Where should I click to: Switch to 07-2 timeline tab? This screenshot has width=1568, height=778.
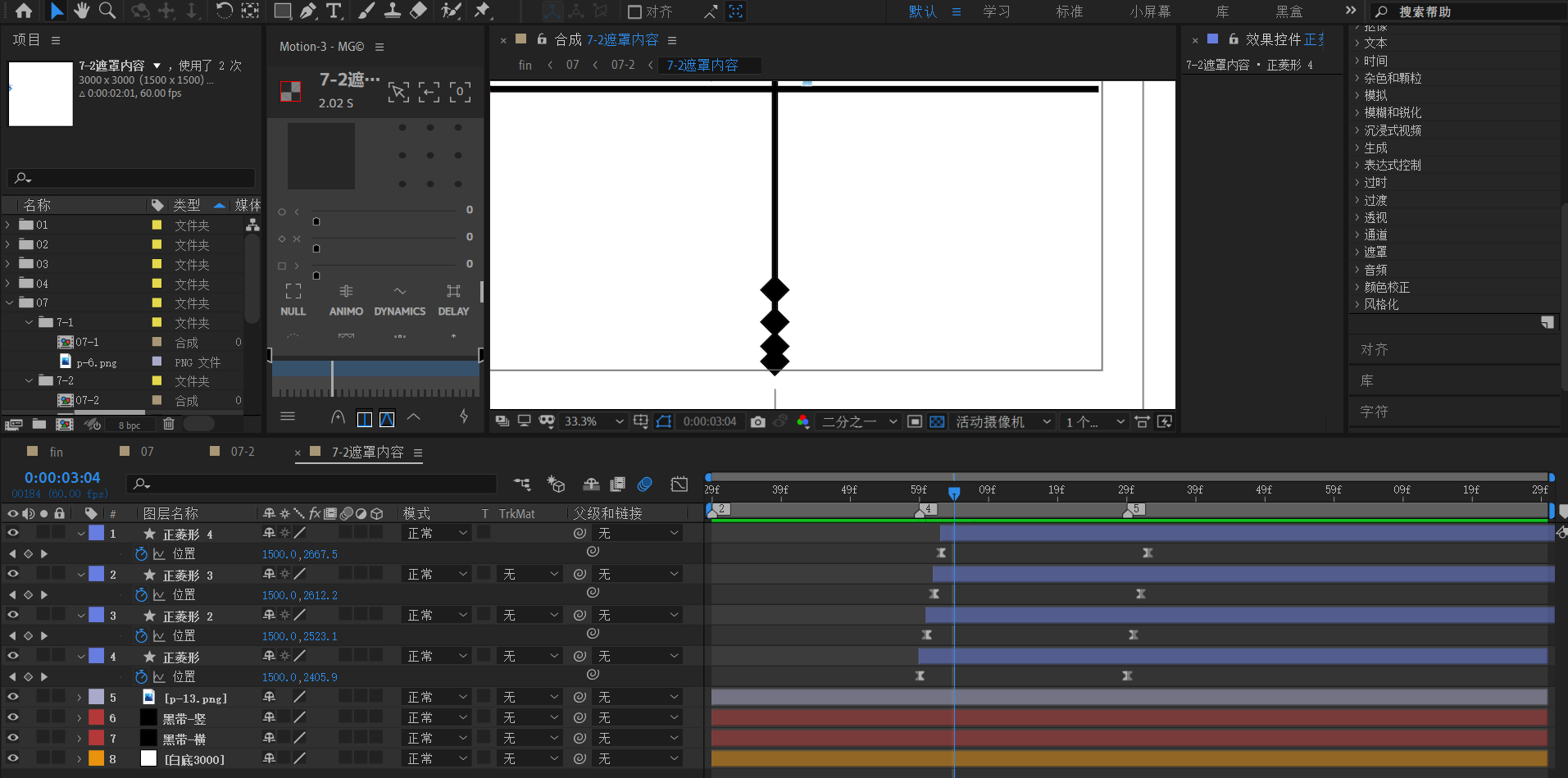point(243,452)
